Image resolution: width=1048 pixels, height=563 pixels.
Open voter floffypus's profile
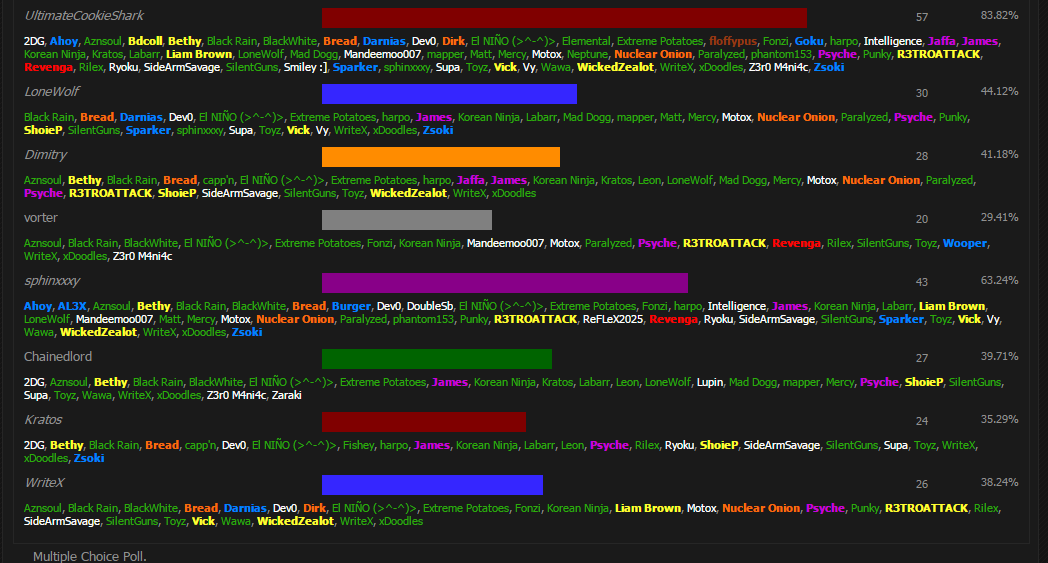[733, 41]
